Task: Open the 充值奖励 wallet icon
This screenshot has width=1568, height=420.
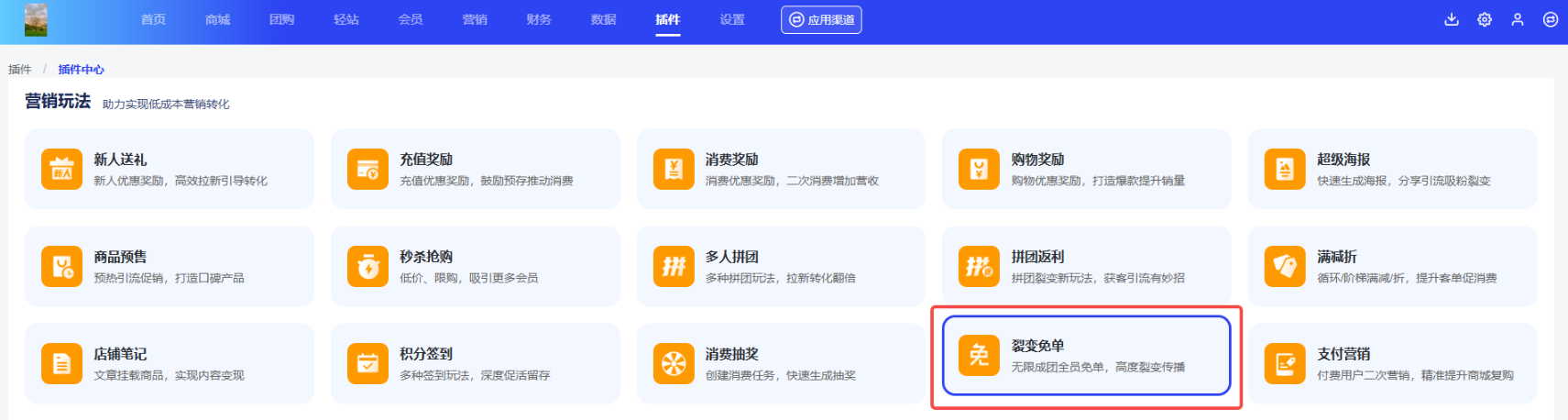Action: (367, 170)
